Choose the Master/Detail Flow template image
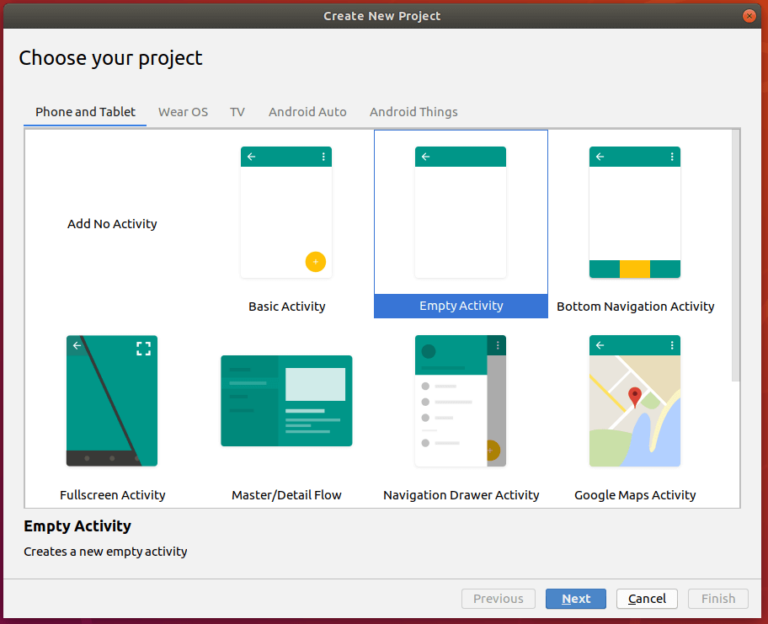Screen dimensions: 768x624 pos(287,401)
